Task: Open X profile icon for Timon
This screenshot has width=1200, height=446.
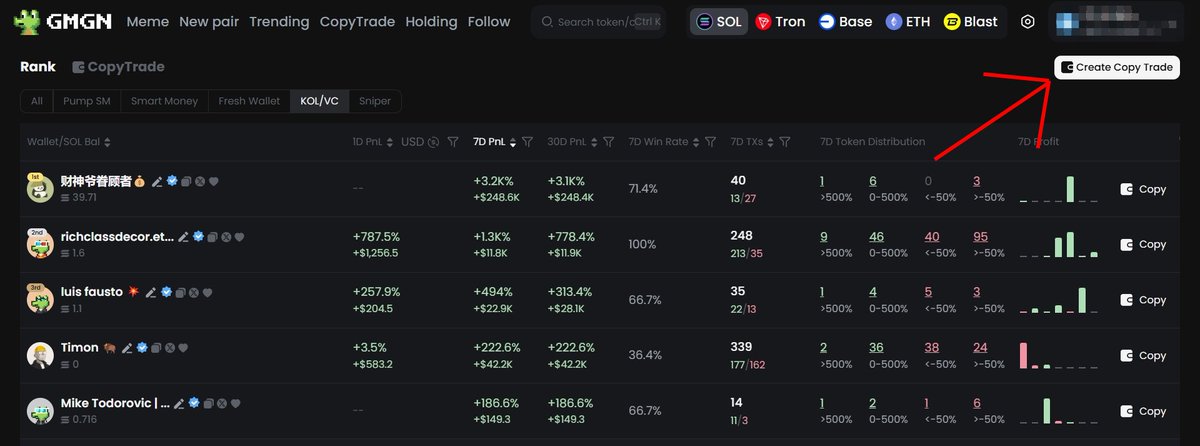Action: point(170,347)
